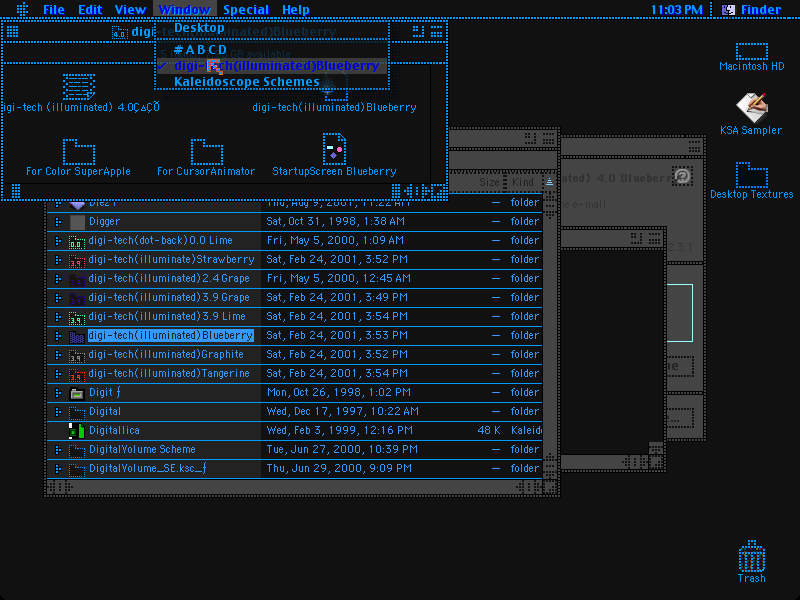Choose Kaleidoscope Schemes from Window menu

[x=272, y=82]
